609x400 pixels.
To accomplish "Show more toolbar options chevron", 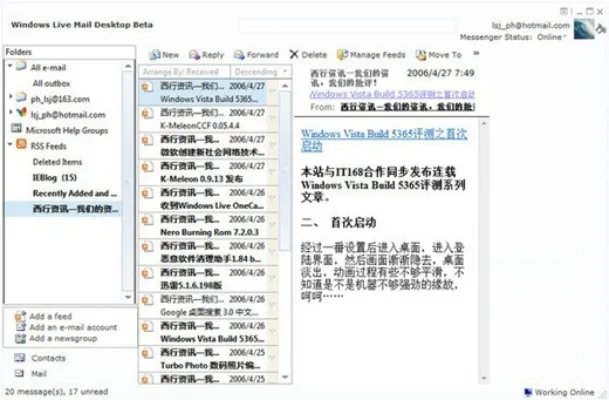I will pyautogui.click(x=476, y=53).
